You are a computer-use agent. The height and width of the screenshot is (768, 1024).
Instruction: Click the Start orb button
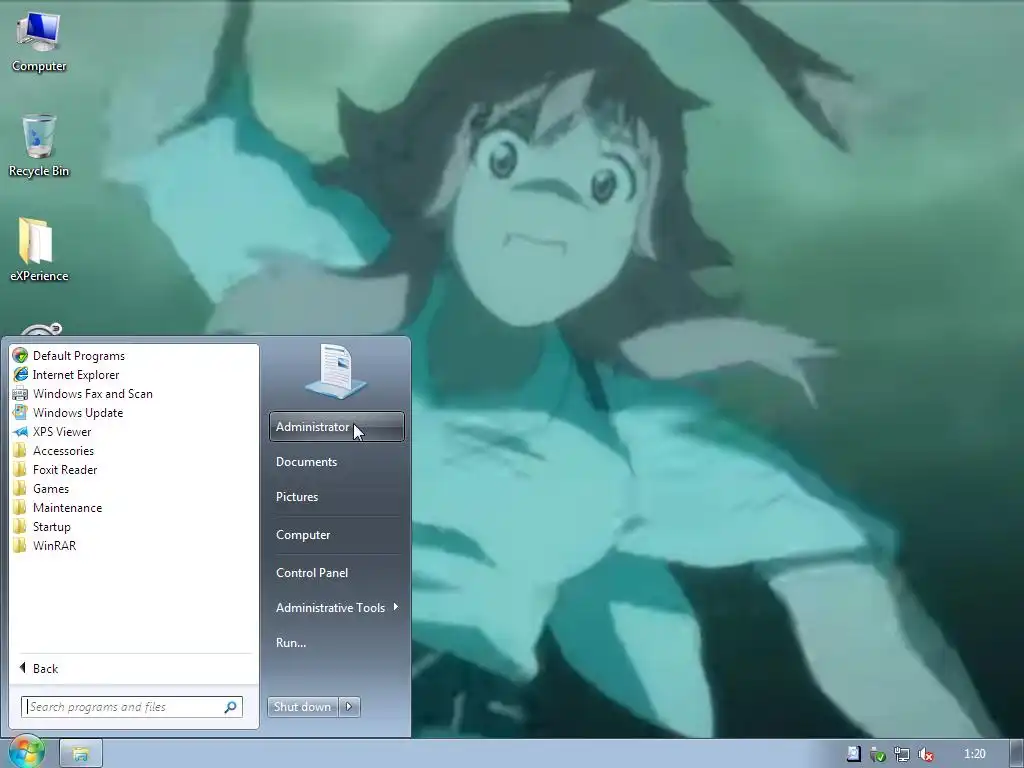pos(26,752)
